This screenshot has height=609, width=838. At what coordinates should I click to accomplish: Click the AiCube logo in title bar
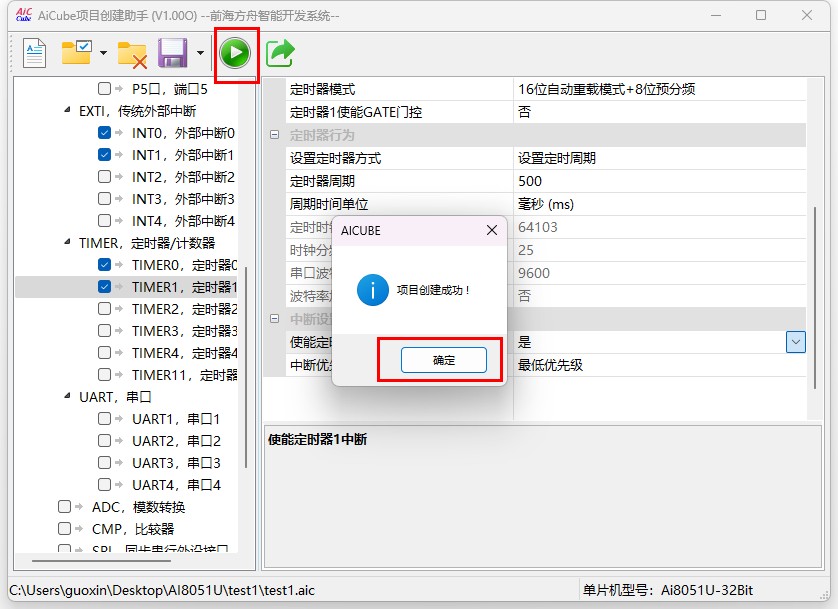pos(24,15)
